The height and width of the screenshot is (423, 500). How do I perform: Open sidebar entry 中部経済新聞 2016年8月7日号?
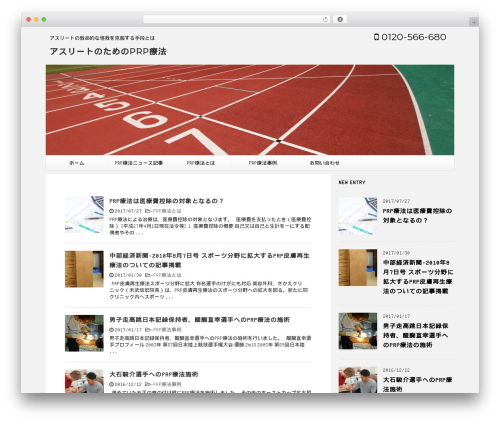tap(418, 277)
